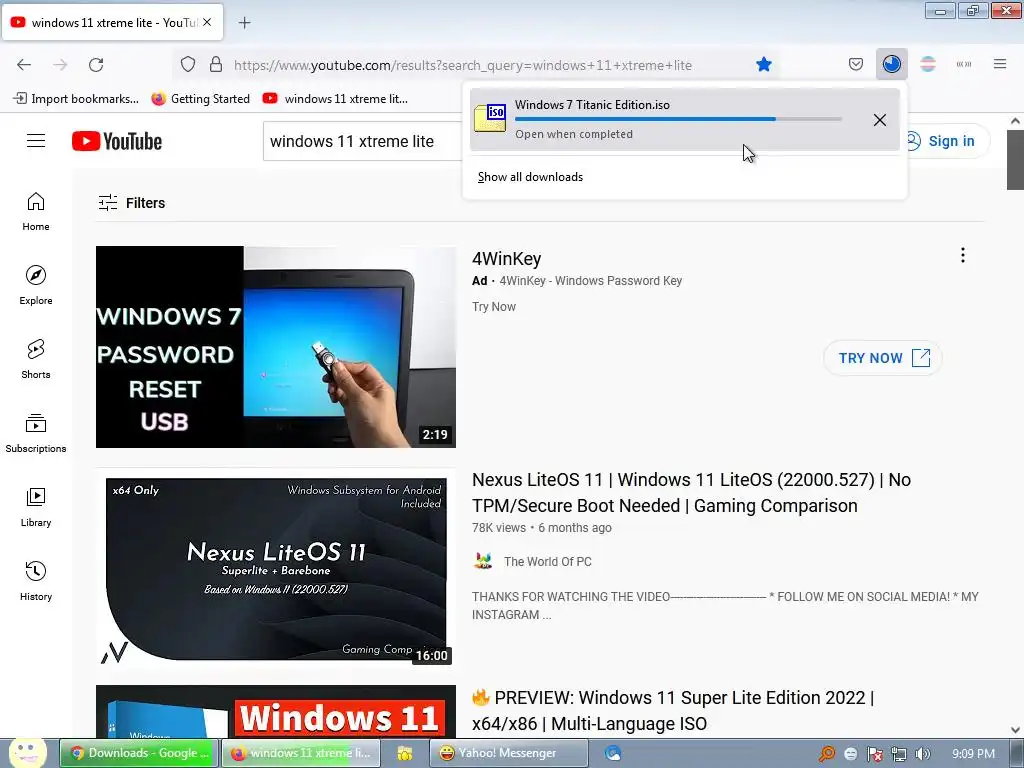Image resolution: width=1024 pixels, height=768 pixels.
Task: Click the scrollbar down arrow
Action: (1015, 730)
